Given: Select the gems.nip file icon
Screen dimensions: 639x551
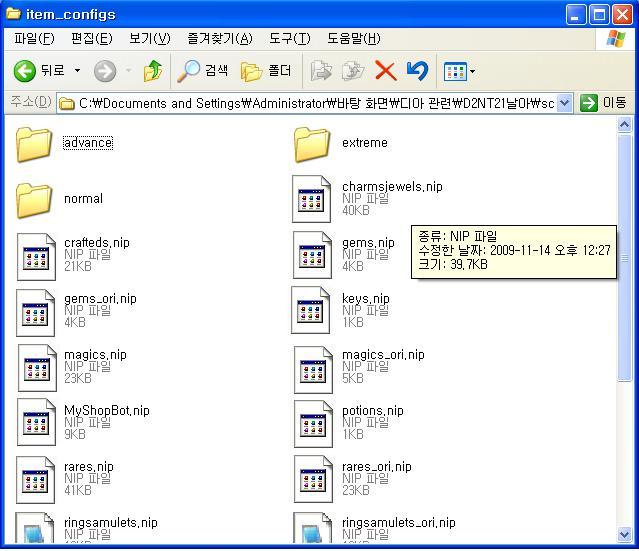Looking at the screenshot, I should [312, 255].
